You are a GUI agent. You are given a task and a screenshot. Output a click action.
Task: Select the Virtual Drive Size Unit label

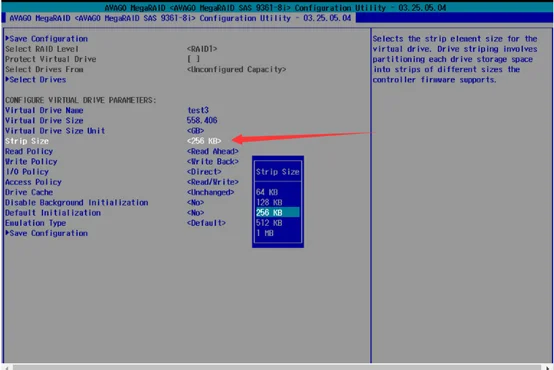coord(55,131)
